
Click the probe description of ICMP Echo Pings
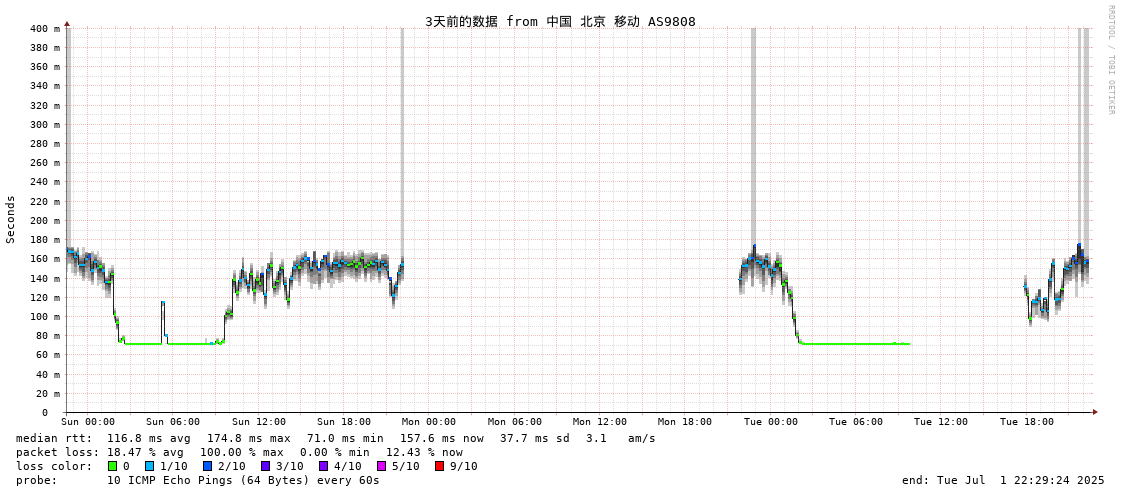(243, 480)
